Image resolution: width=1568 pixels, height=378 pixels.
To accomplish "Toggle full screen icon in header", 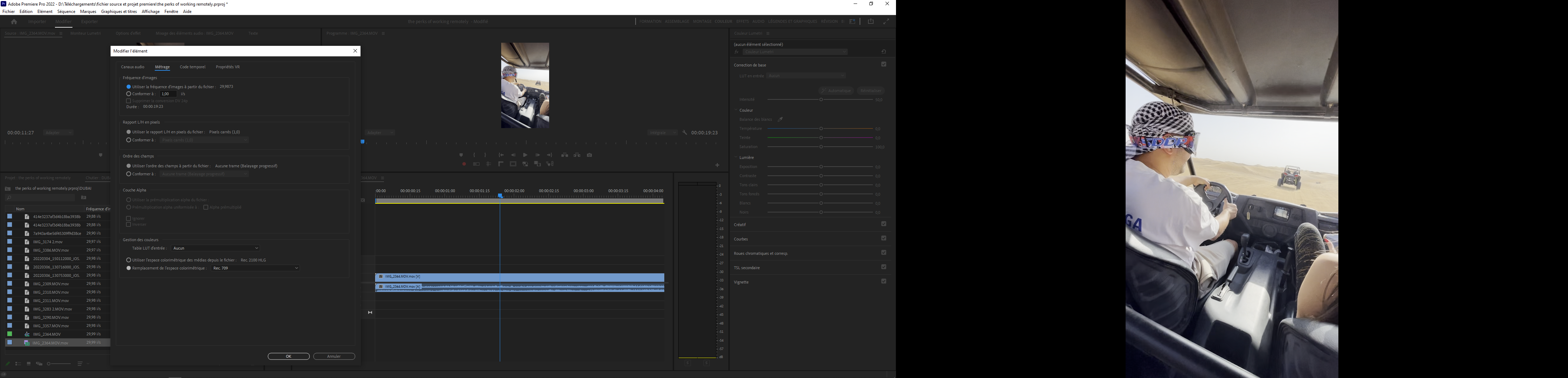I will pyautogui.click(x=886, y=21).
